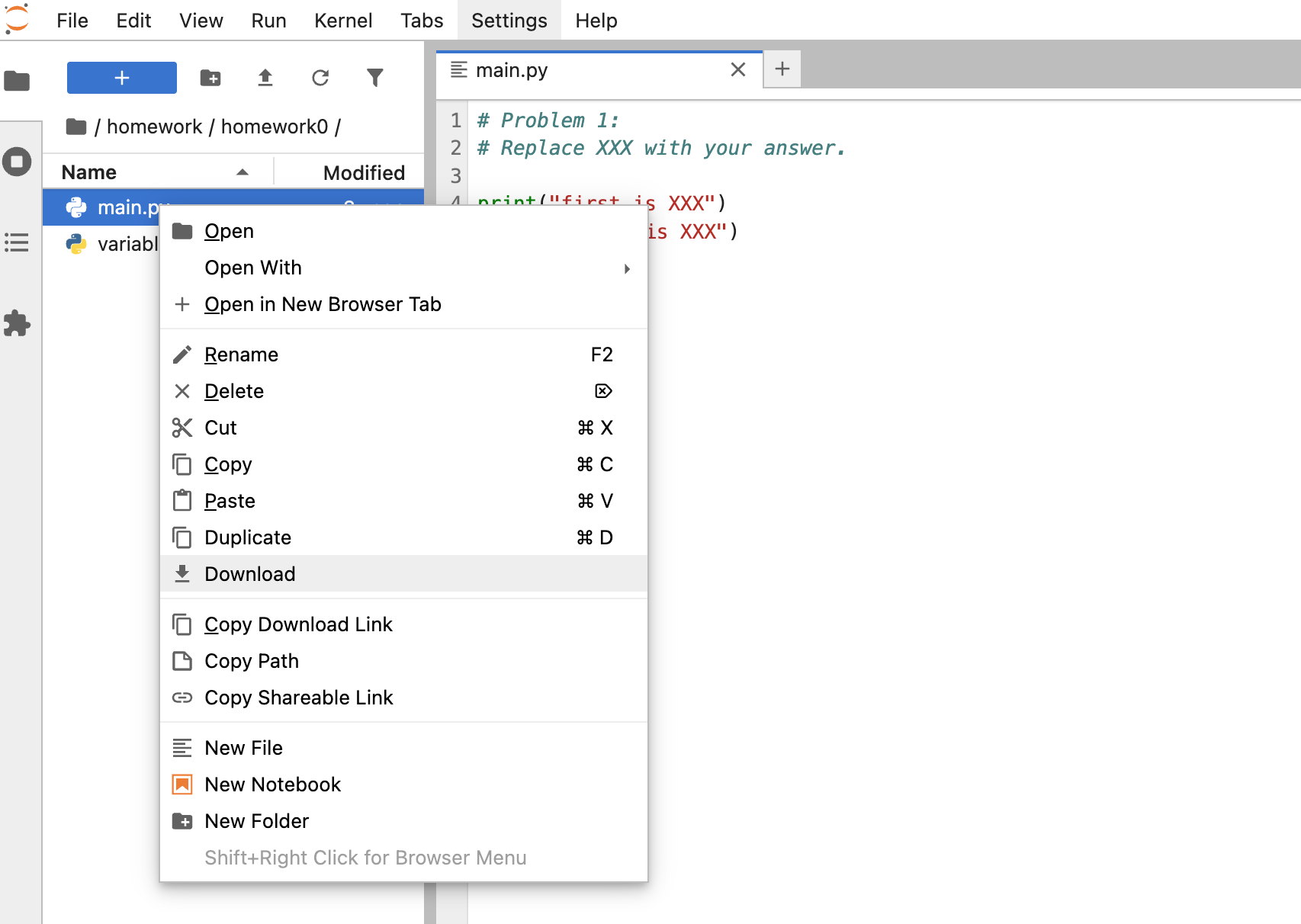The width and height of the screenshot is (1301, 924).
Task: Refresh the file browser list
Action: point(320,78)
